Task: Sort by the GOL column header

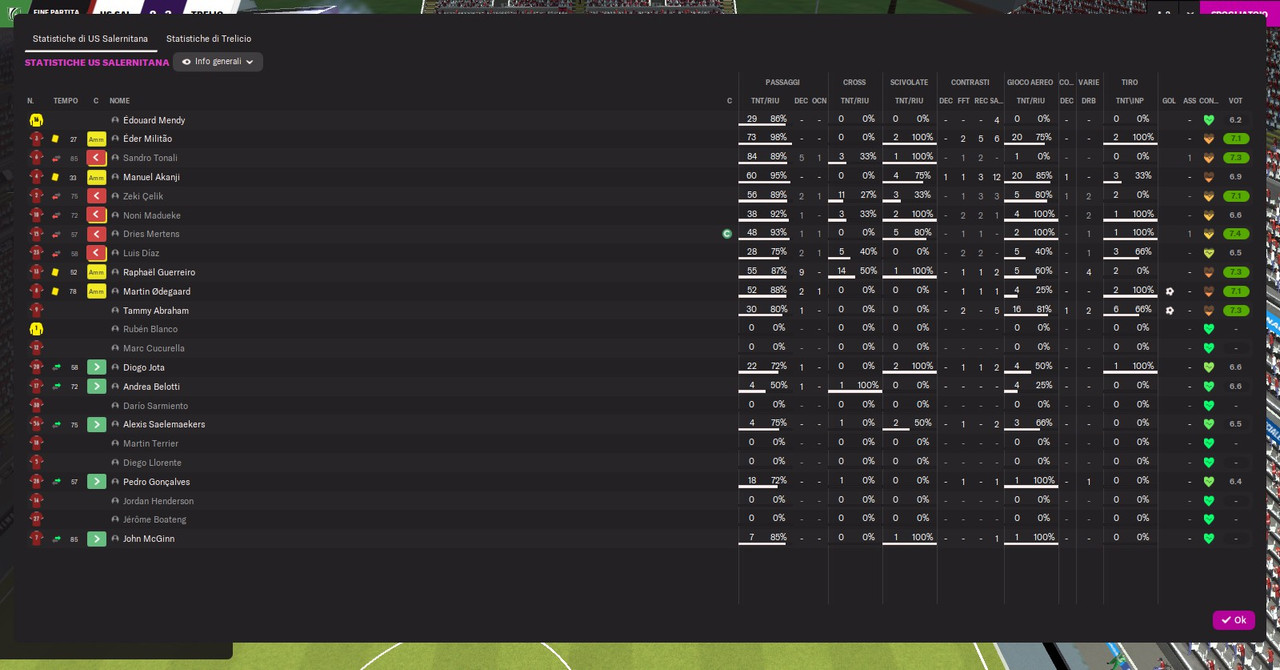Action: (1169, 101)
